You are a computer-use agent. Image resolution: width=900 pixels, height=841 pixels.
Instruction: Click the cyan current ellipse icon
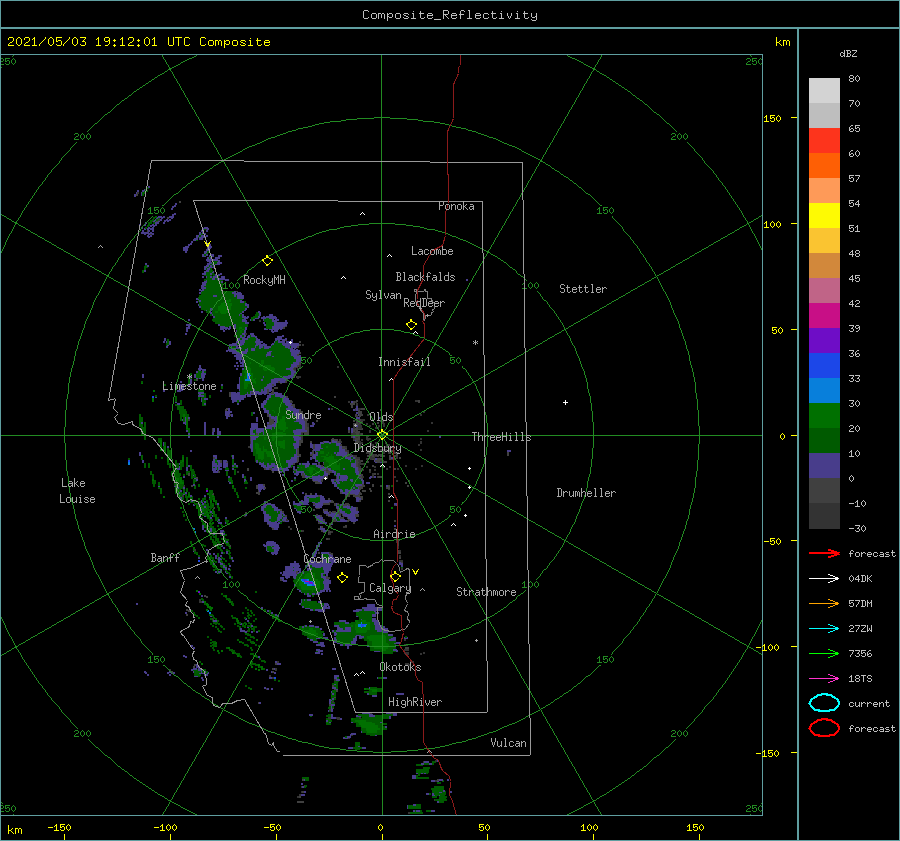coord(824,703)
